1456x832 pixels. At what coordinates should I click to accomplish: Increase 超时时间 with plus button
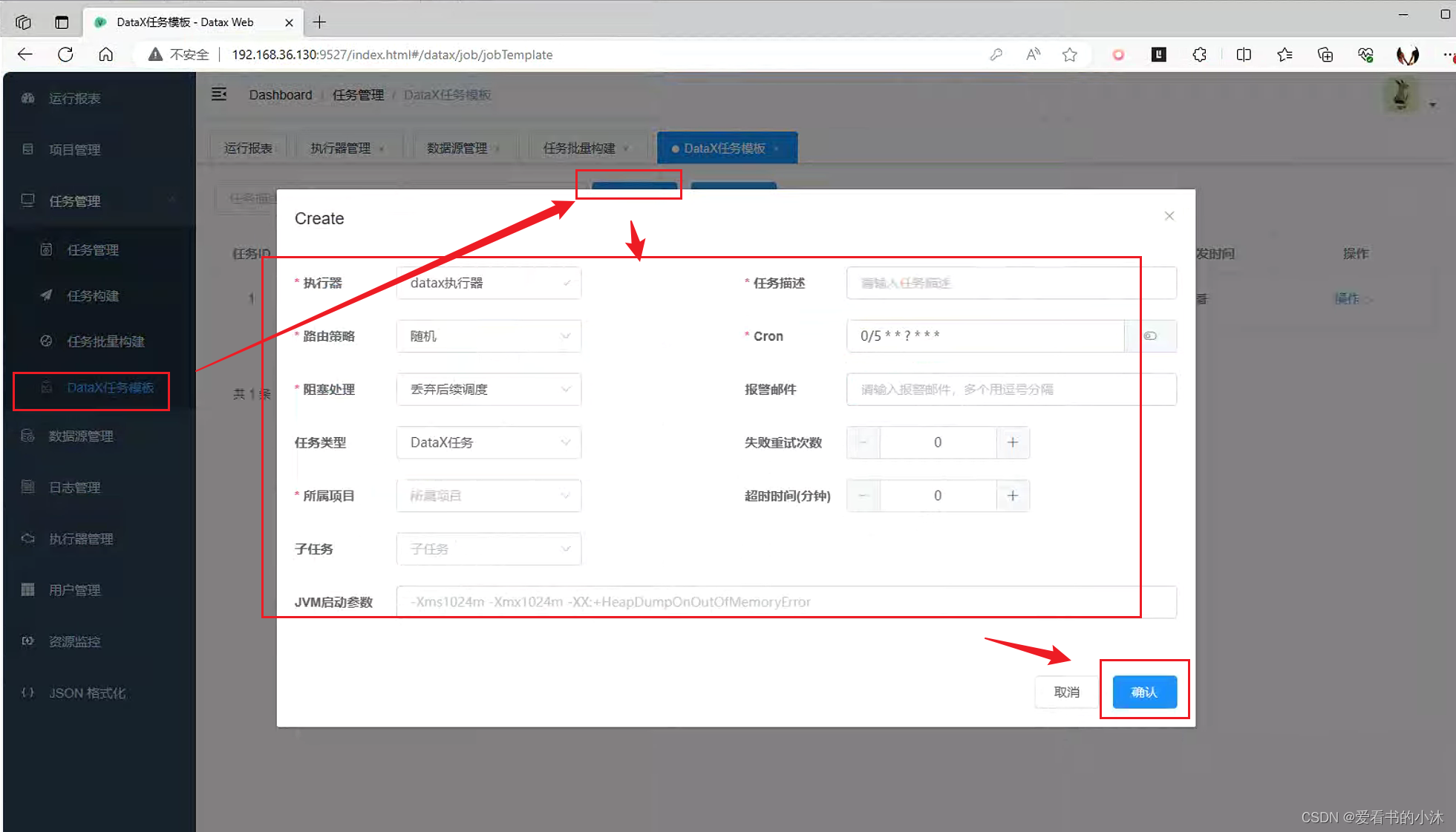[x=1013, y=496]
